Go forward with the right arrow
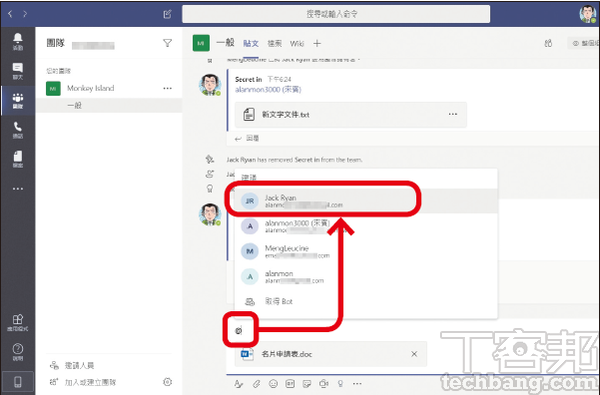Screen dimensions: 600x395 (25, 14)
